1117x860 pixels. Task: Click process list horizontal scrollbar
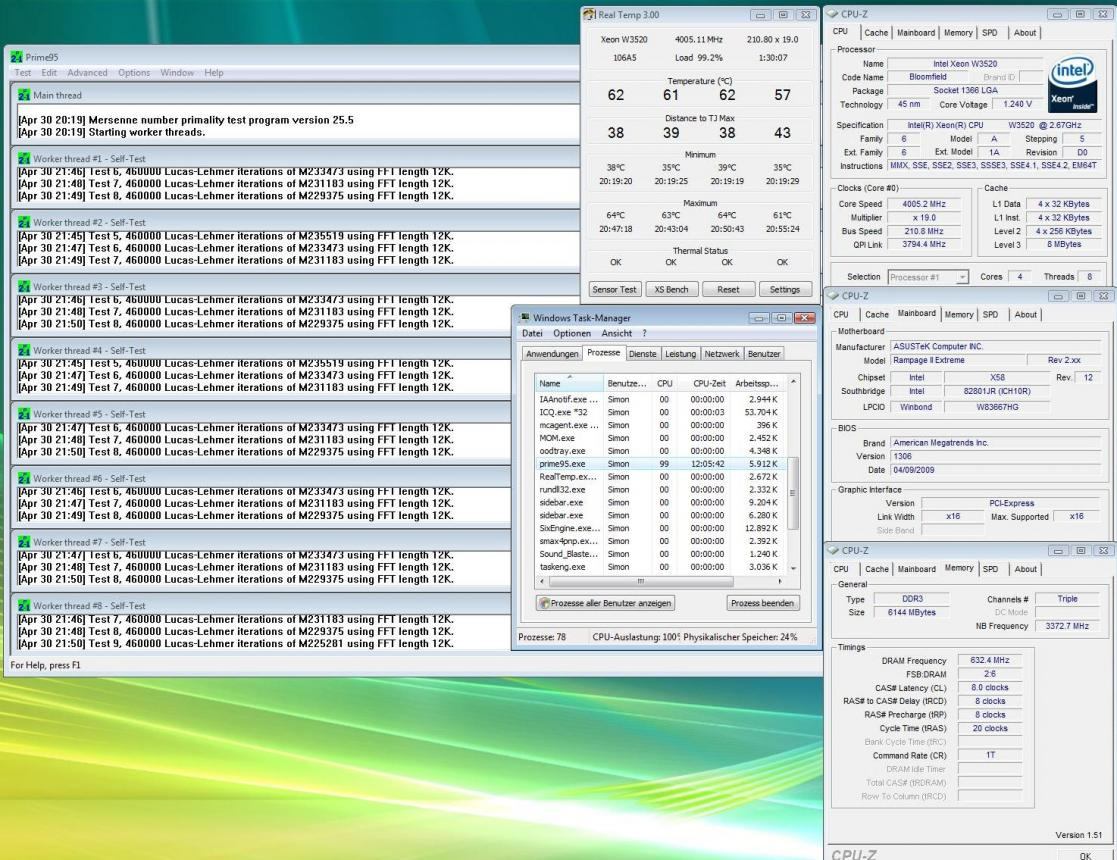click(640, 581)
